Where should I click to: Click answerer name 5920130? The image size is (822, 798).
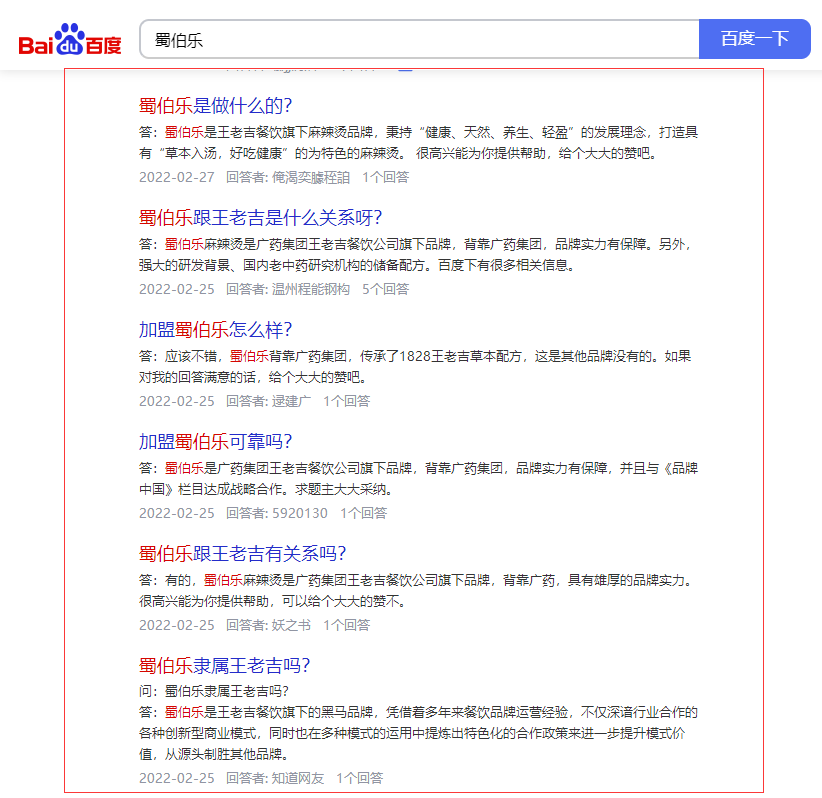pyautogui.click(x=299, y=513)
